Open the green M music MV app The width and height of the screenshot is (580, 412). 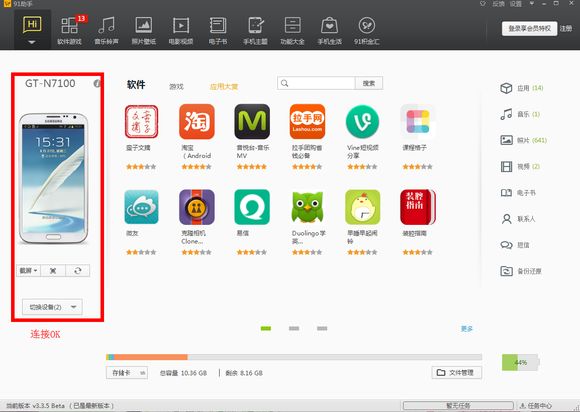[x=252, y=122]
